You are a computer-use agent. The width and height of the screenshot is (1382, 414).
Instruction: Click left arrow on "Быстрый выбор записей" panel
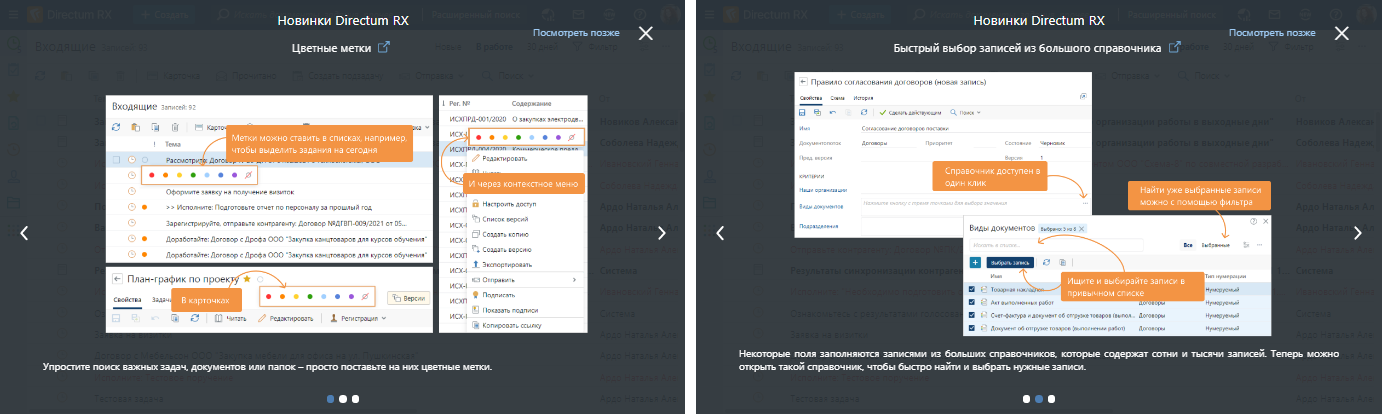click(x=719, y=233)
